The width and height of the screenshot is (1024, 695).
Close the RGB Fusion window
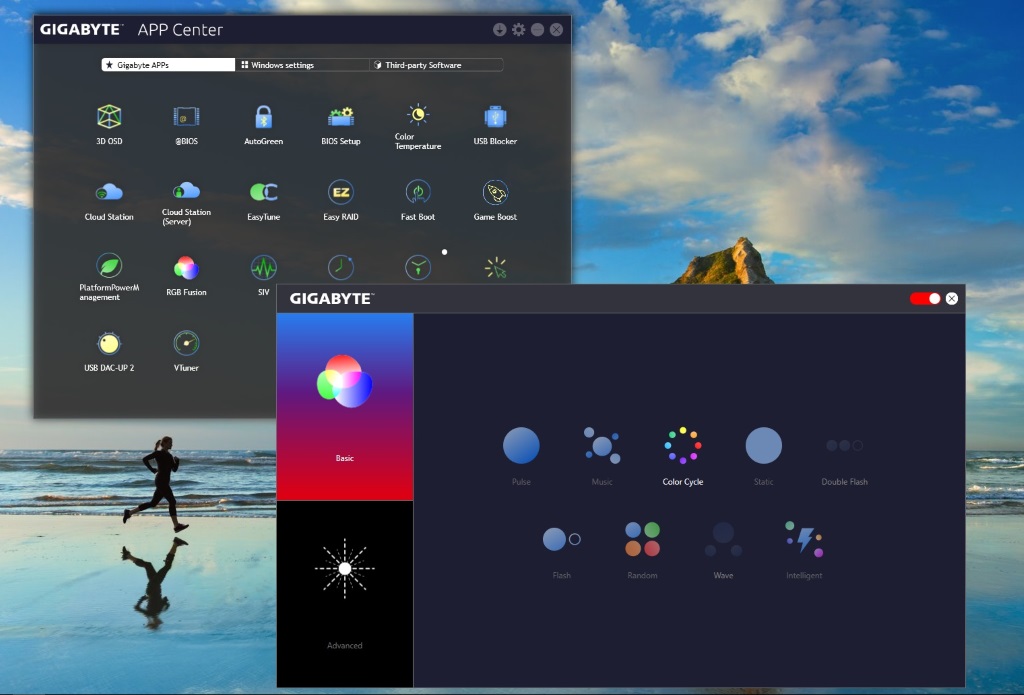click(952, 299)
